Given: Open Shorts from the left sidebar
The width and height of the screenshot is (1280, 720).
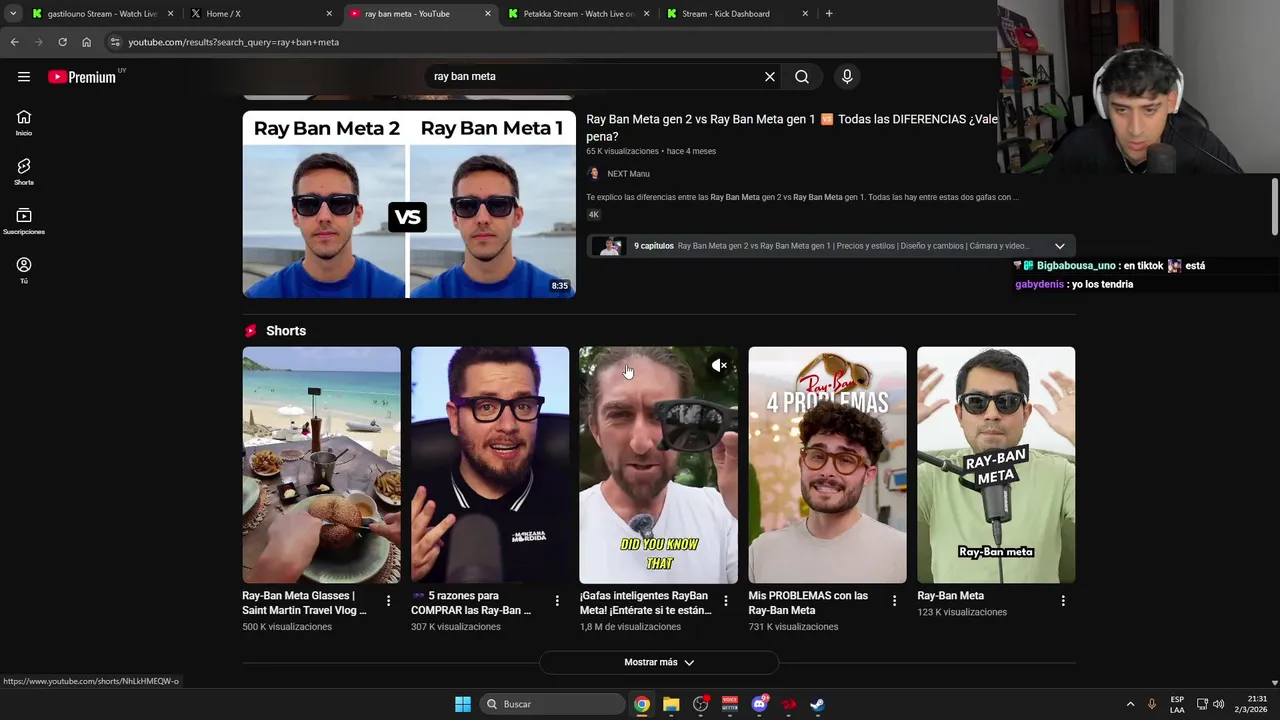Looking at the screenshot, I should click(24, 172).
